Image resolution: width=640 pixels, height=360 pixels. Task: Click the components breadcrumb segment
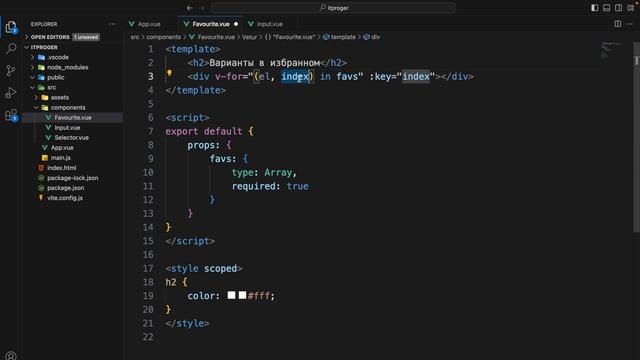(x=163, y=37)
